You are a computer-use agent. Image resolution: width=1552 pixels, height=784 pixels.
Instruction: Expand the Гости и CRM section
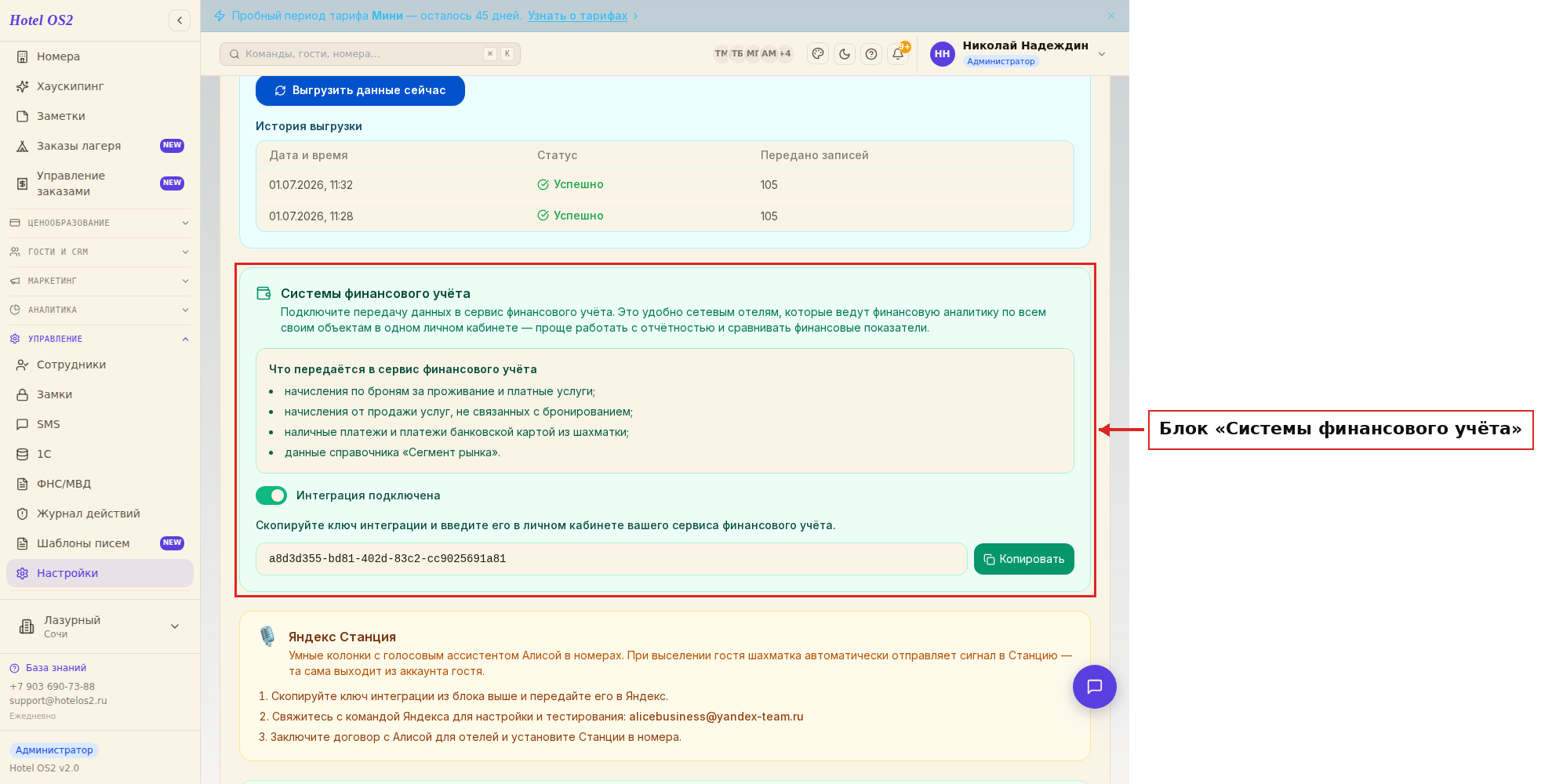click(100, 252)
